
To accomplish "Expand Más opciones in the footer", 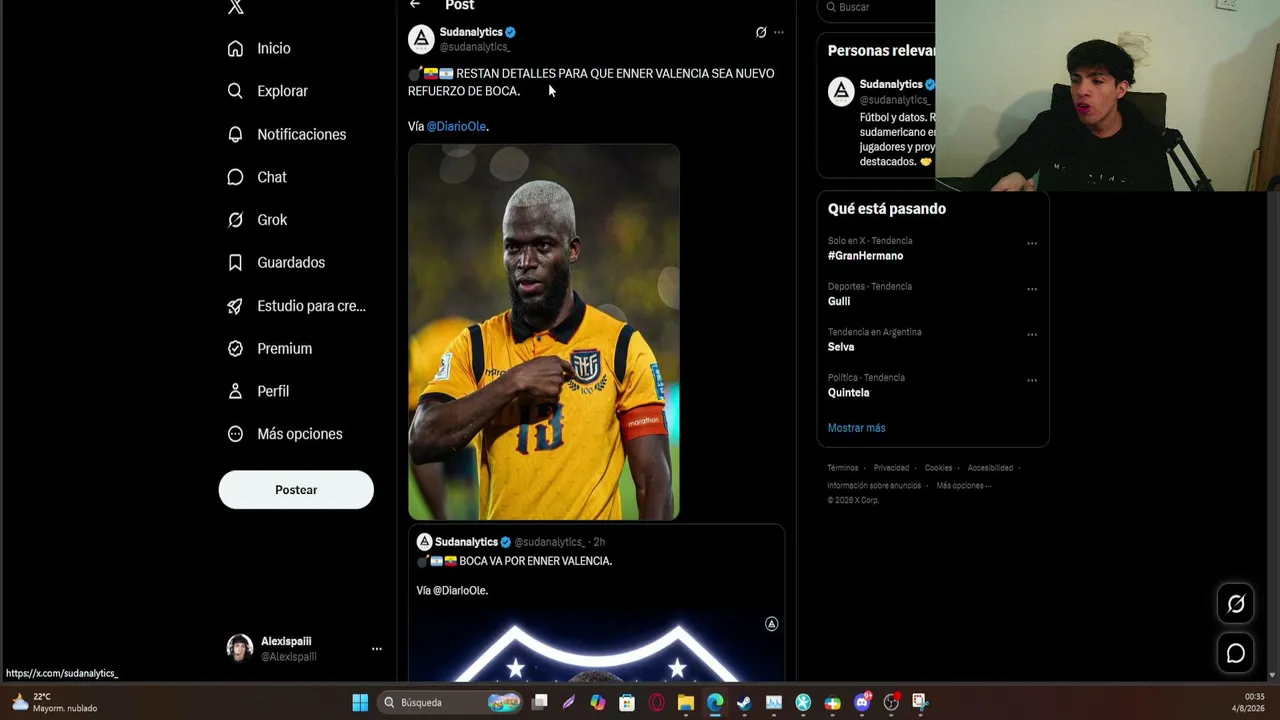I will coord(964,486).
